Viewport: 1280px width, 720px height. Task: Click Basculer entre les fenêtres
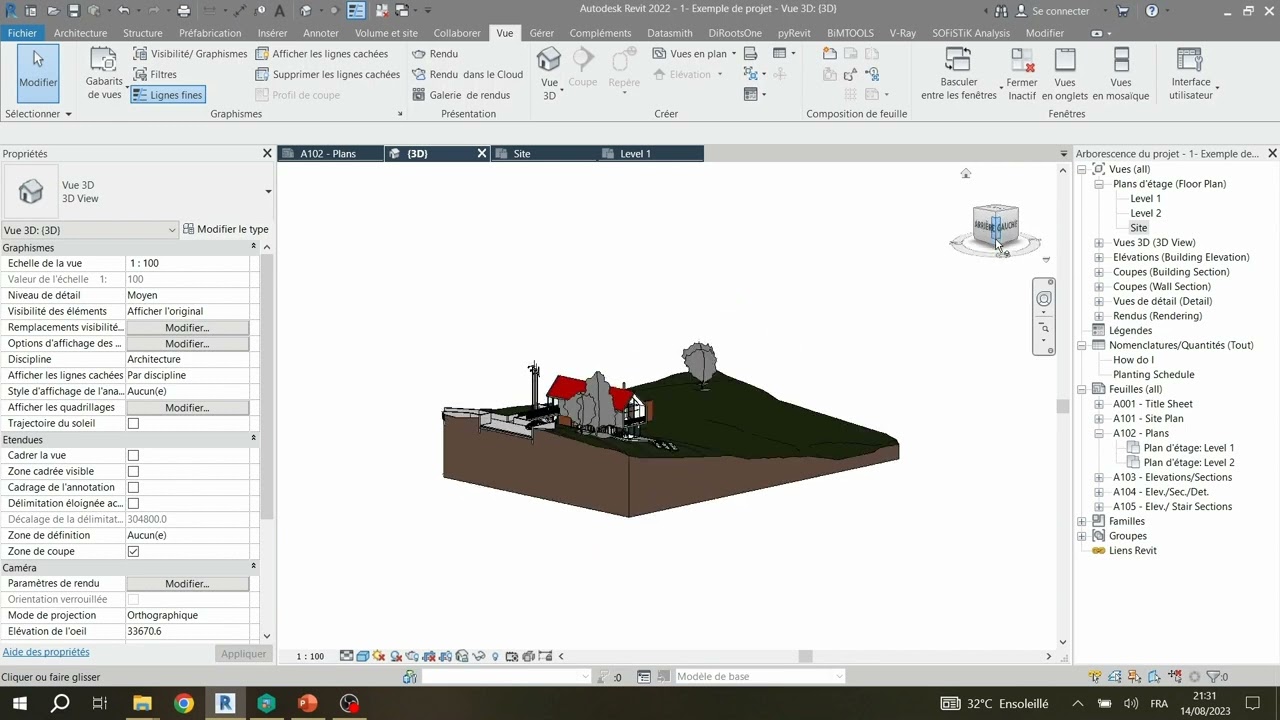959,74
